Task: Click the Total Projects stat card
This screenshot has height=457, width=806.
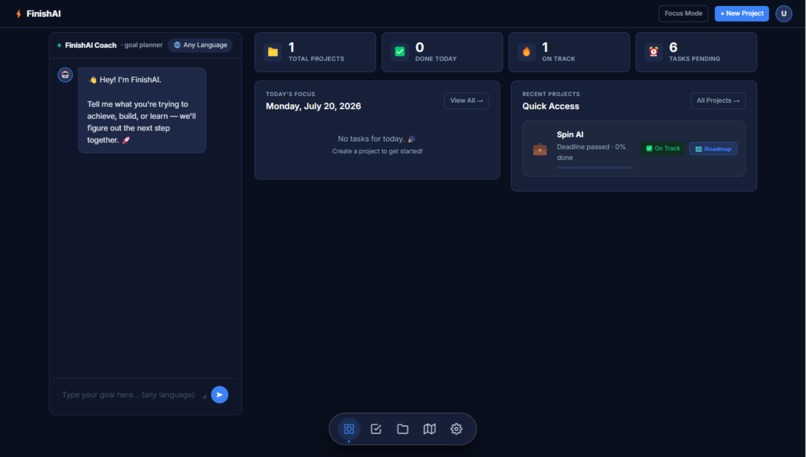Action: (x=315, y=52)
